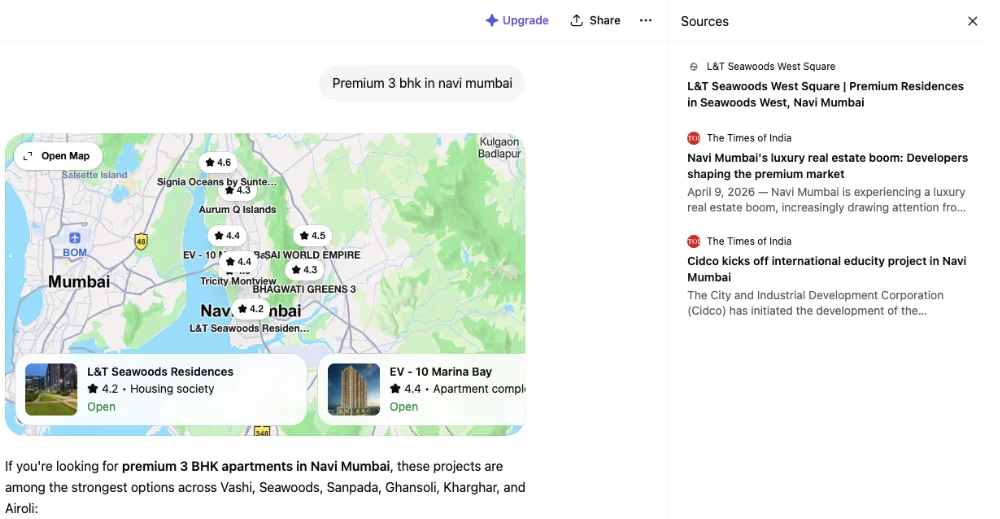Open Cidco international educity project article

[827, 269]
